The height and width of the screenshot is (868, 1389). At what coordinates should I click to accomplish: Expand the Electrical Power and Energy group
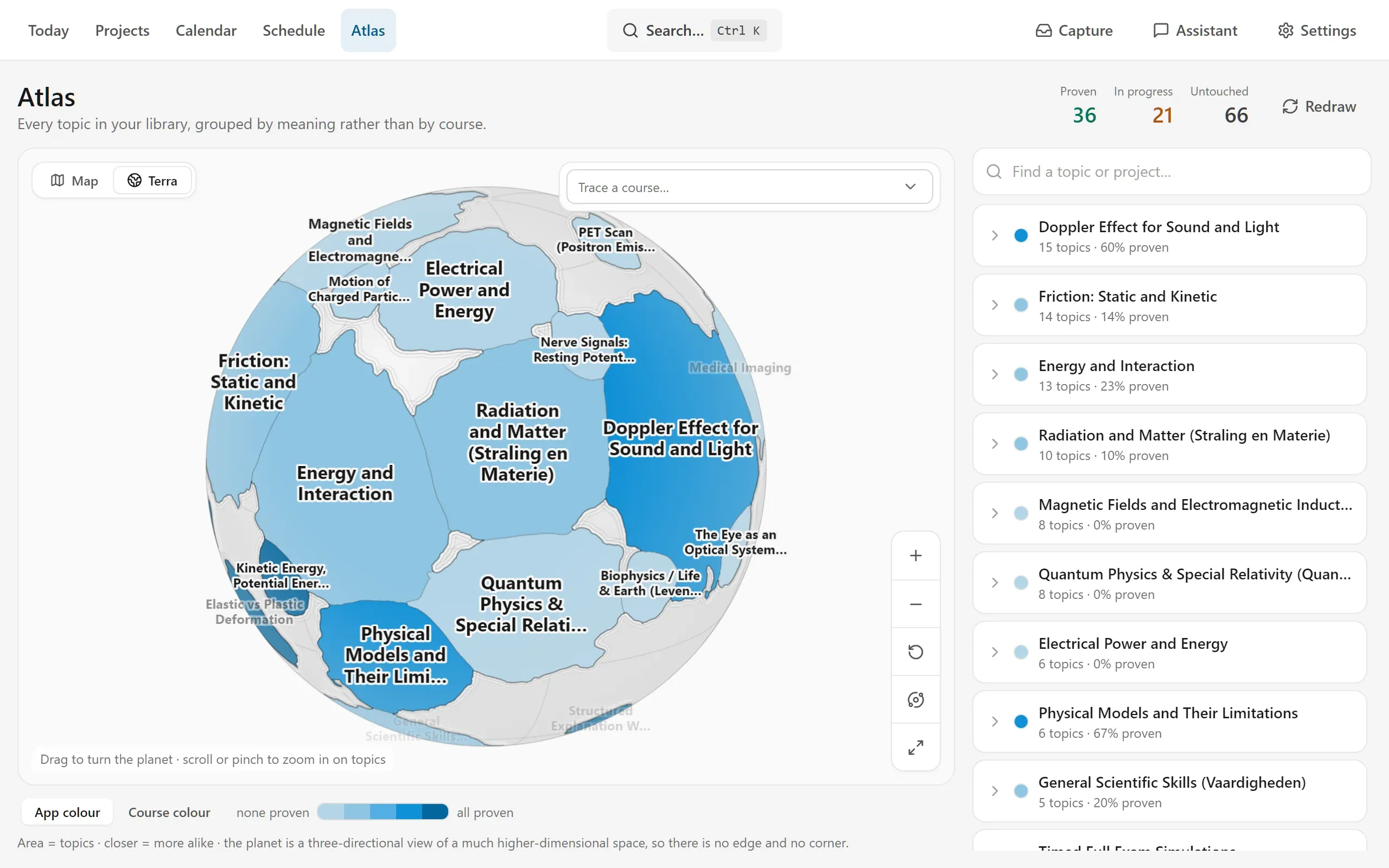tap(995, 652)
